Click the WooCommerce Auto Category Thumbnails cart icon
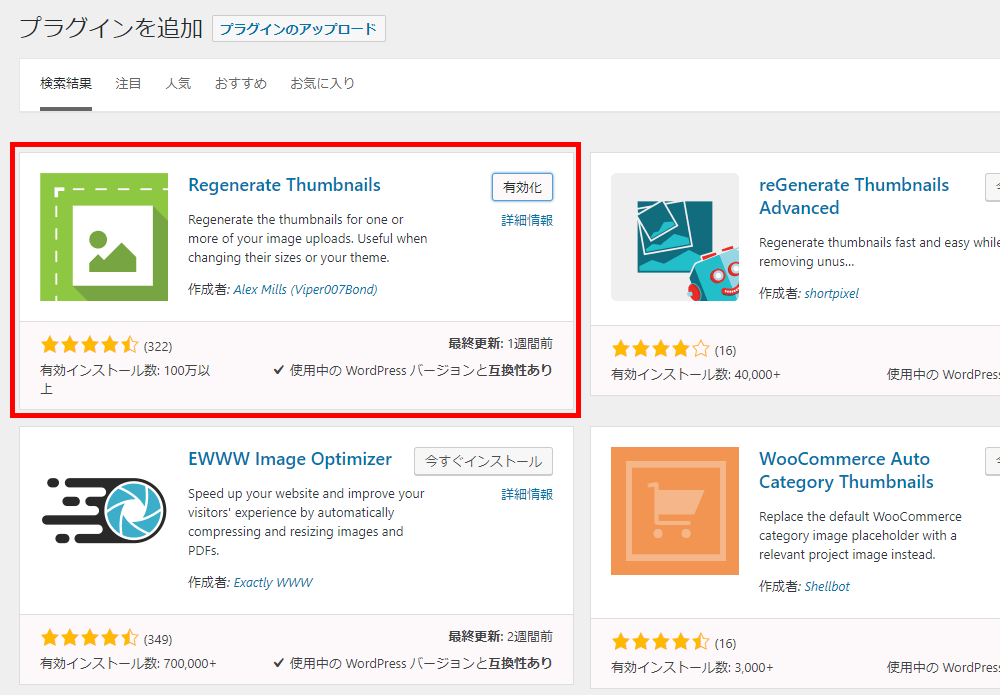Screen dimensions: 1000x695 click(675, 511)
